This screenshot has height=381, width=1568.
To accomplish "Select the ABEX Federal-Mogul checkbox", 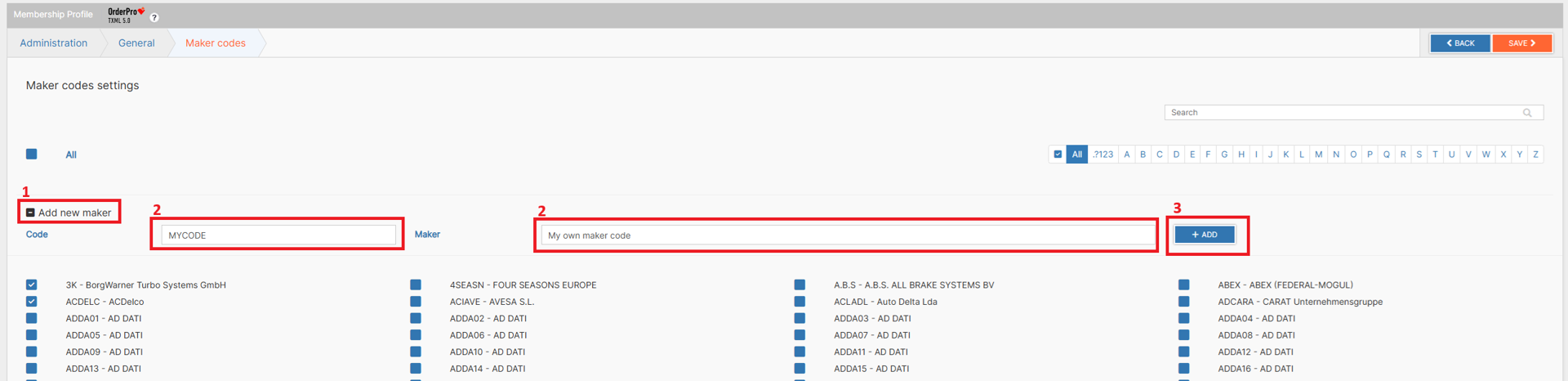I will pyautogui.click(x=1183, y=285).
